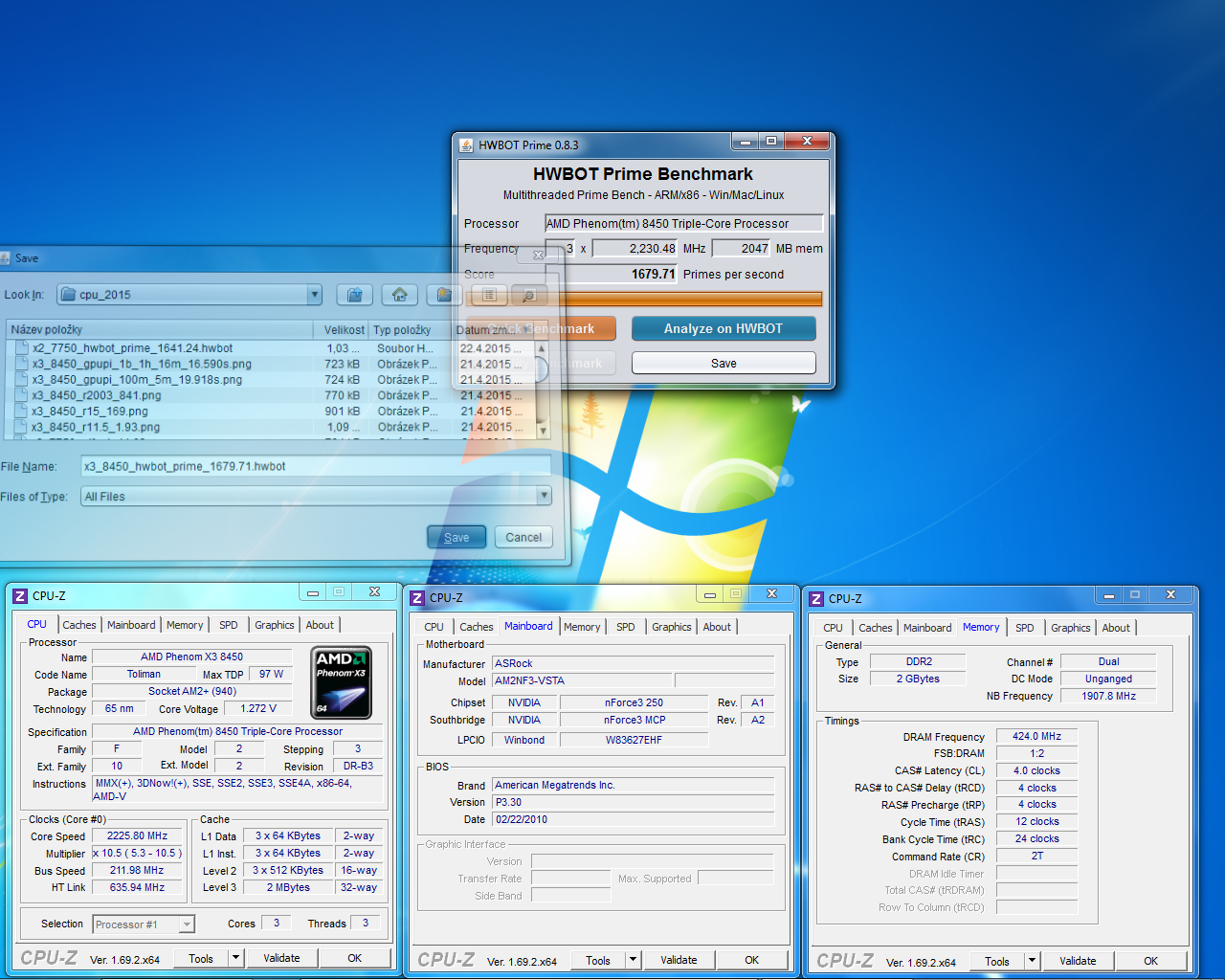Select file x3_8450_gpupi_100m_5m_19.918s.png
The height and width of the screenshot is (980, 1225).
[137, 380]
